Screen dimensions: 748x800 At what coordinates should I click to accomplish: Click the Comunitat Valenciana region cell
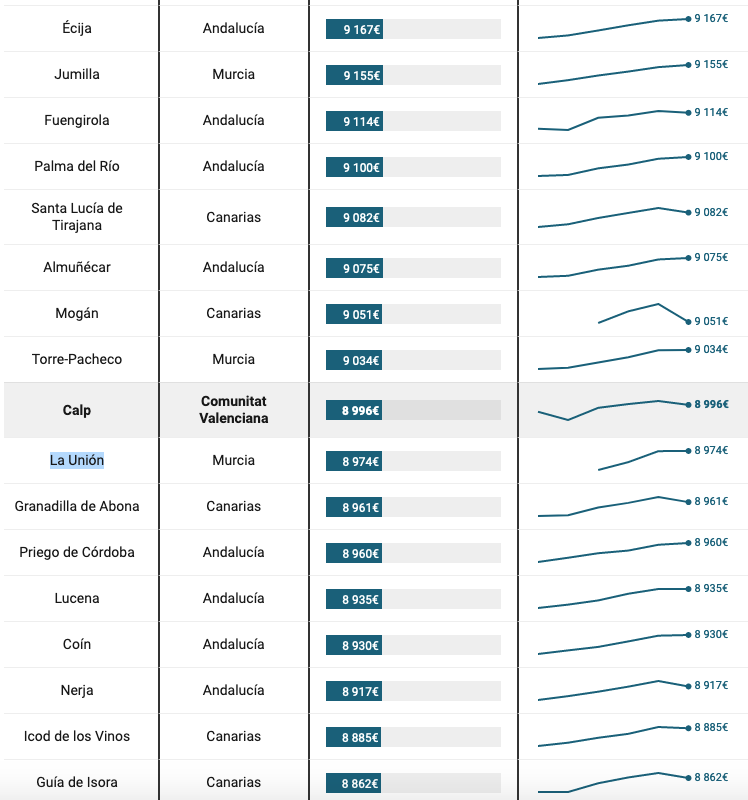234,410
